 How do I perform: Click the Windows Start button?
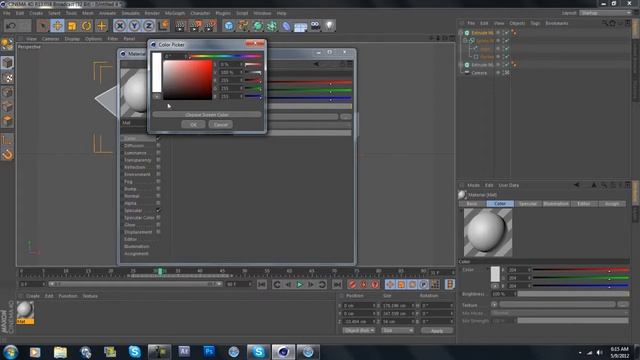tap(10, 351)
